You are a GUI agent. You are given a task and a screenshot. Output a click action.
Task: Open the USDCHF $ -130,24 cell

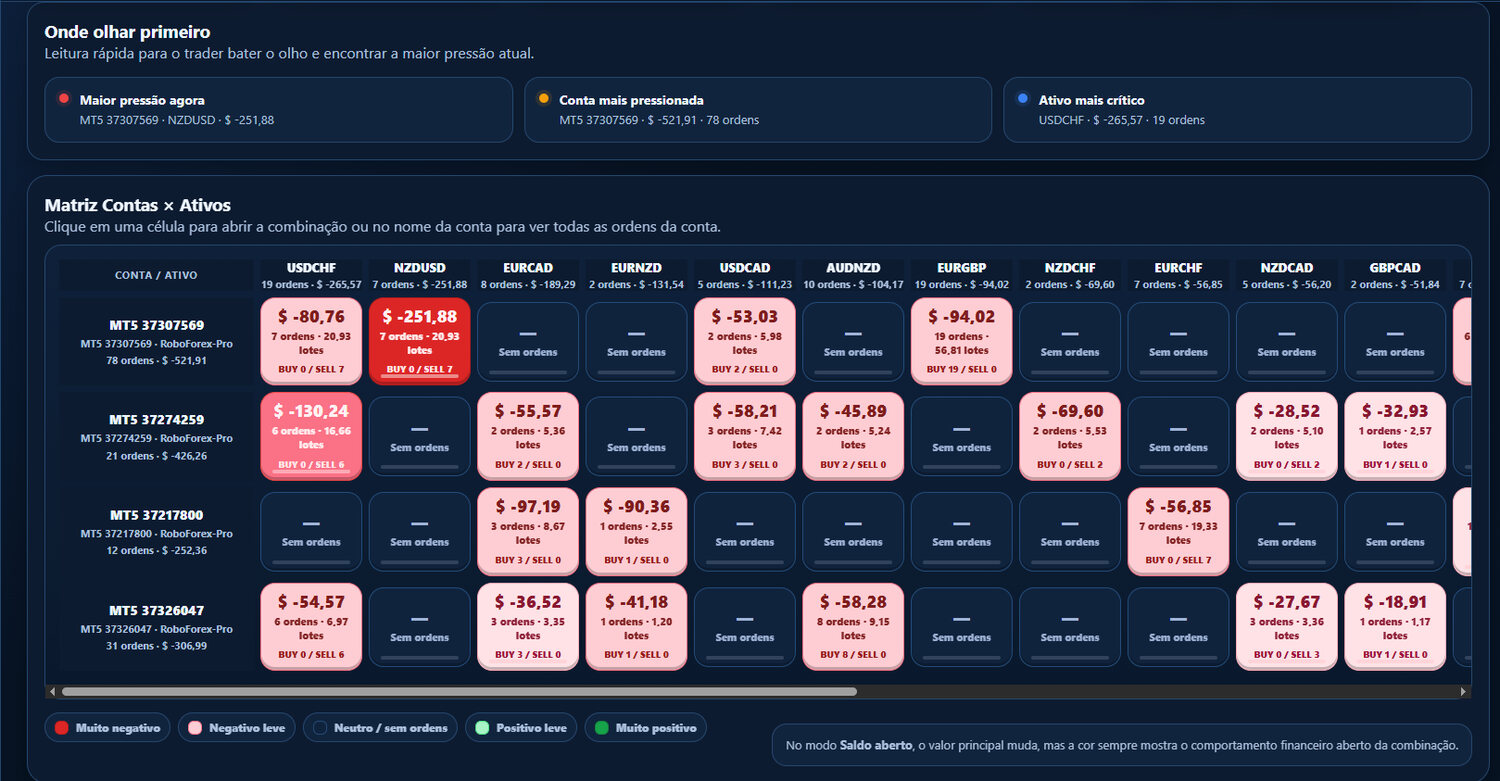(311, 436)
